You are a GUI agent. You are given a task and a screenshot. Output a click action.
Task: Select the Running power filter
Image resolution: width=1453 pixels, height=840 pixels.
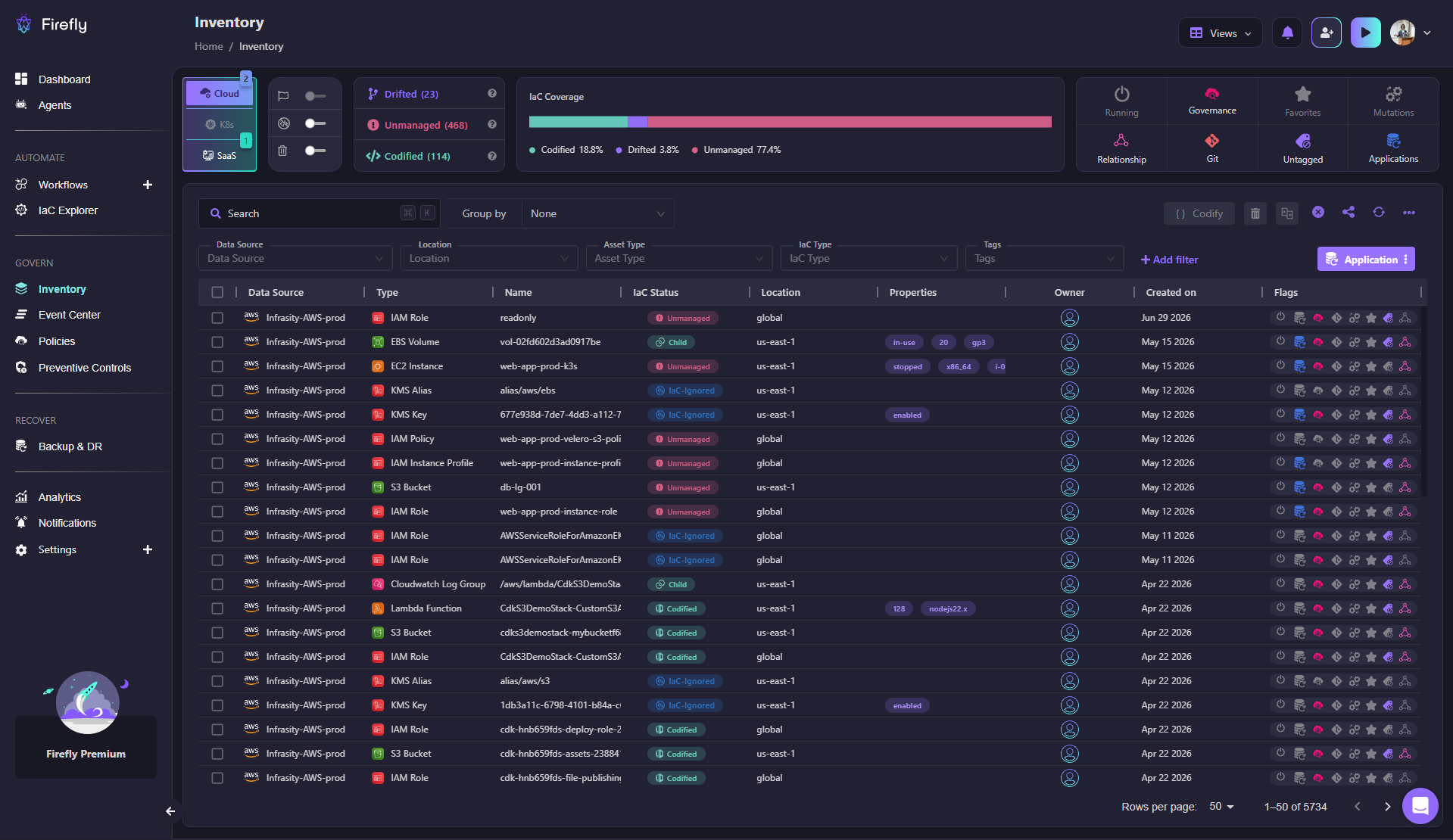[1121, 100]
